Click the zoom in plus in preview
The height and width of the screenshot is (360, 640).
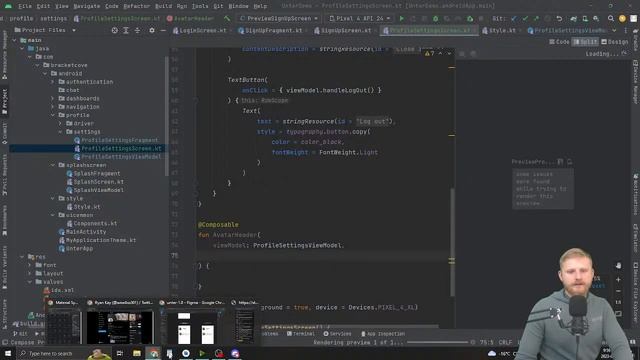pyautogui.click(x=618, y=280)
